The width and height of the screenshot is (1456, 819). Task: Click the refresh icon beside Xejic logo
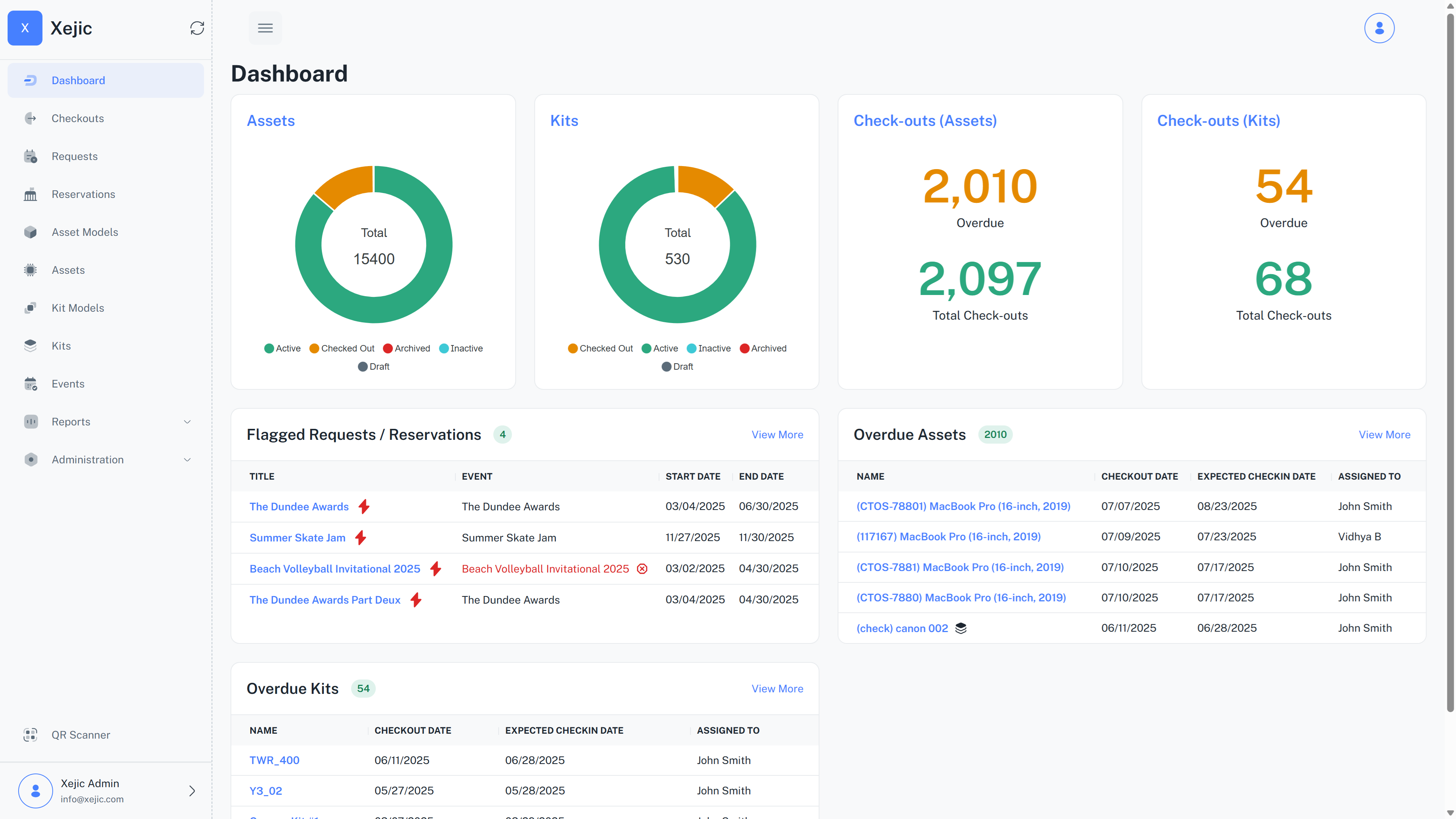click(197, 28)
